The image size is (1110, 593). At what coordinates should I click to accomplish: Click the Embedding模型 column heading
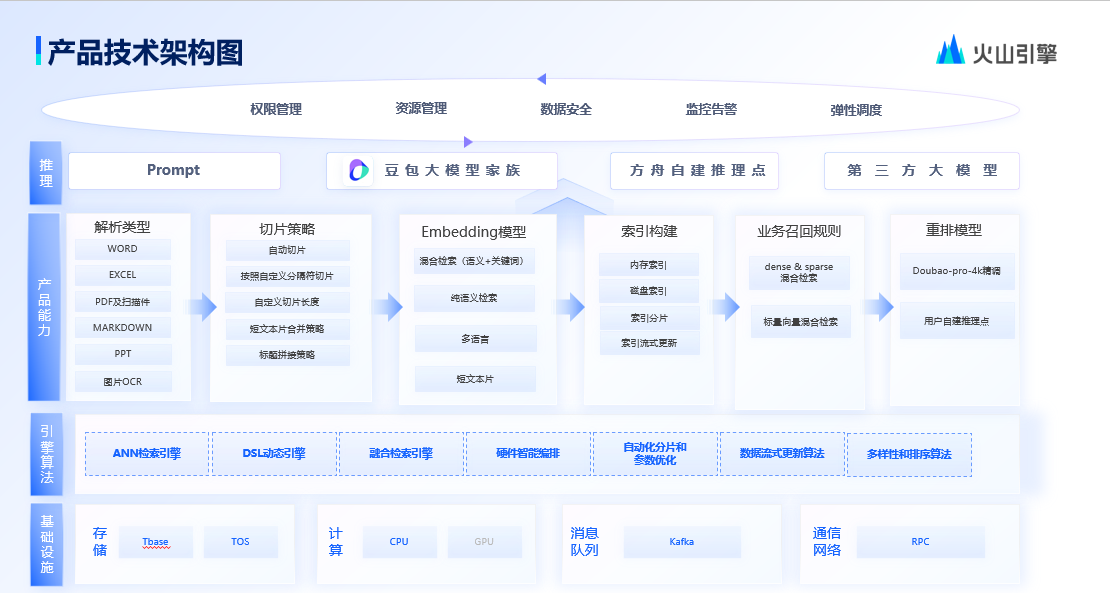click(474, 232)
